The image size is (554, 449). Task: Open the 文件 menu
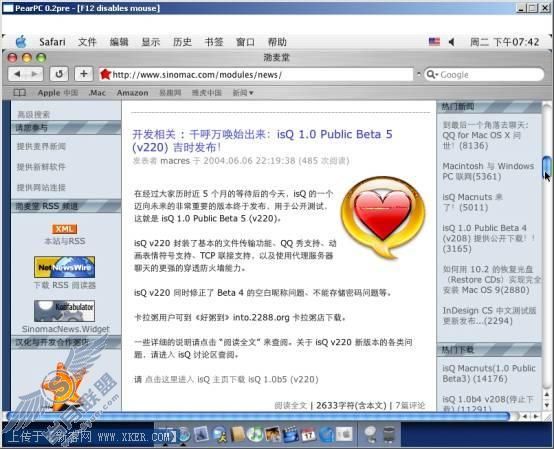[x=87, y=42]
